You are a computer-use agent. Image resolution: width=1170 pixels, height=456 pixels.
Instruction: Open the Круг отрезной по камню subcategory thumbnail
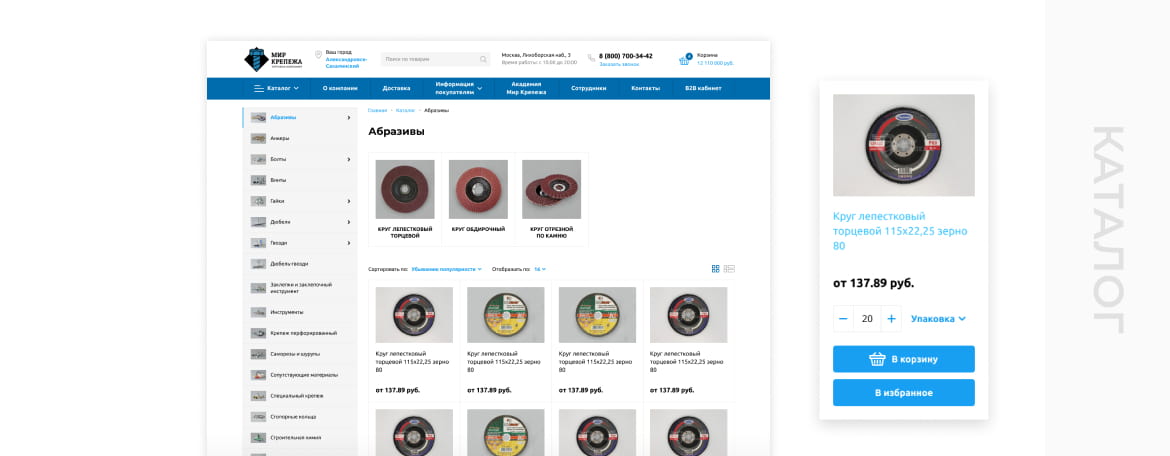click(x=551, y=190)
